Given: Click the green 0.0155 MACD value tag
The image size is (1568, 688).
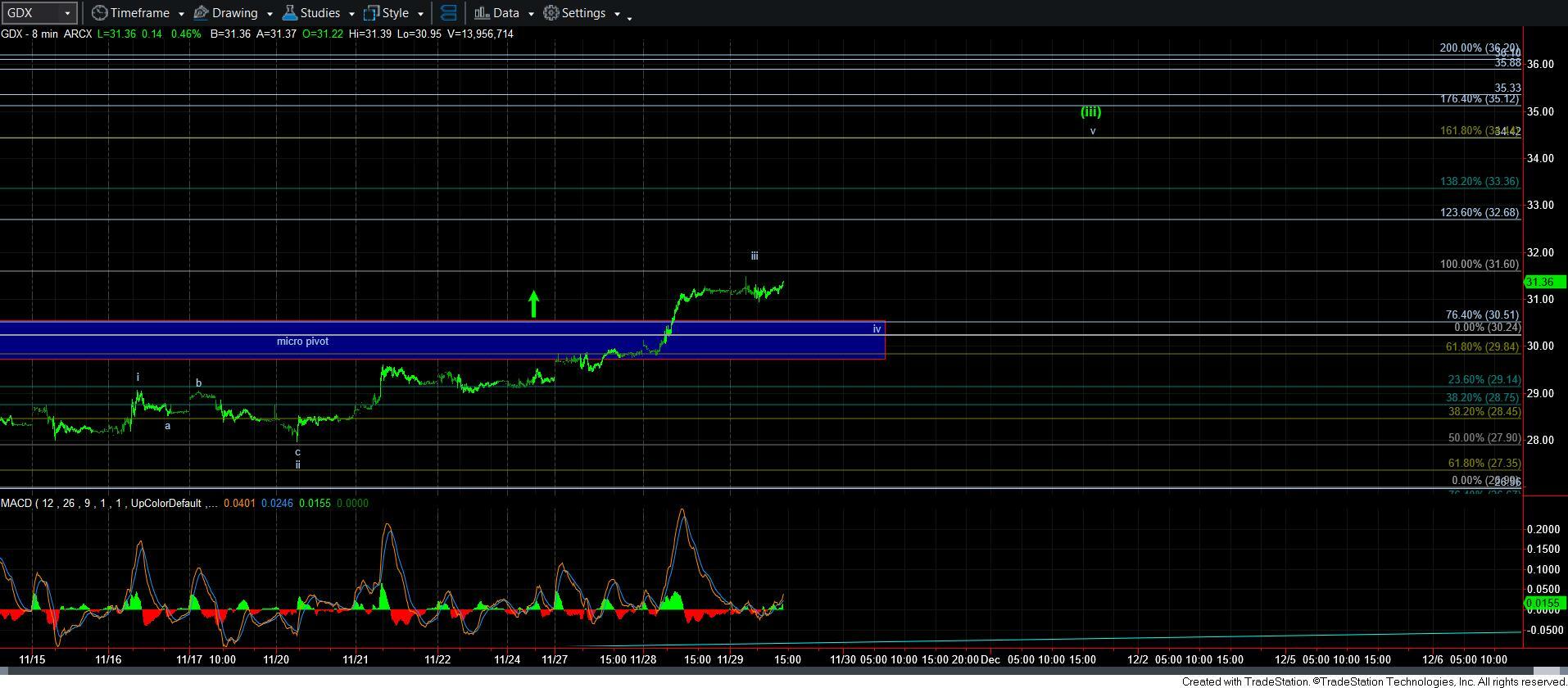Looking at the screenshot, I should 1544,603.
